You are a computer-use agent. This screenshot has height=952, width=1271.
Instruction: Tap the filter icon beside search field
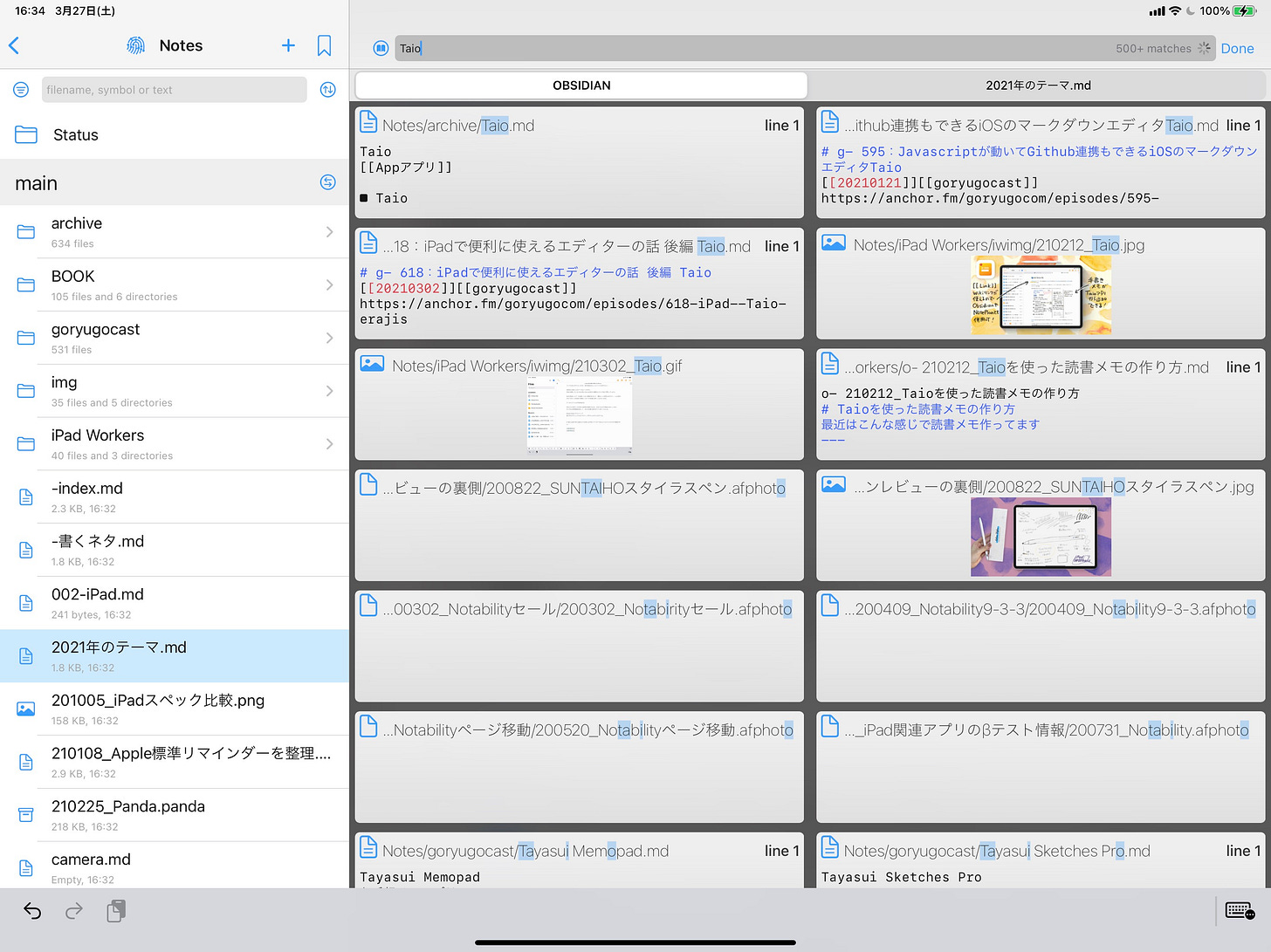coord(21,89)
